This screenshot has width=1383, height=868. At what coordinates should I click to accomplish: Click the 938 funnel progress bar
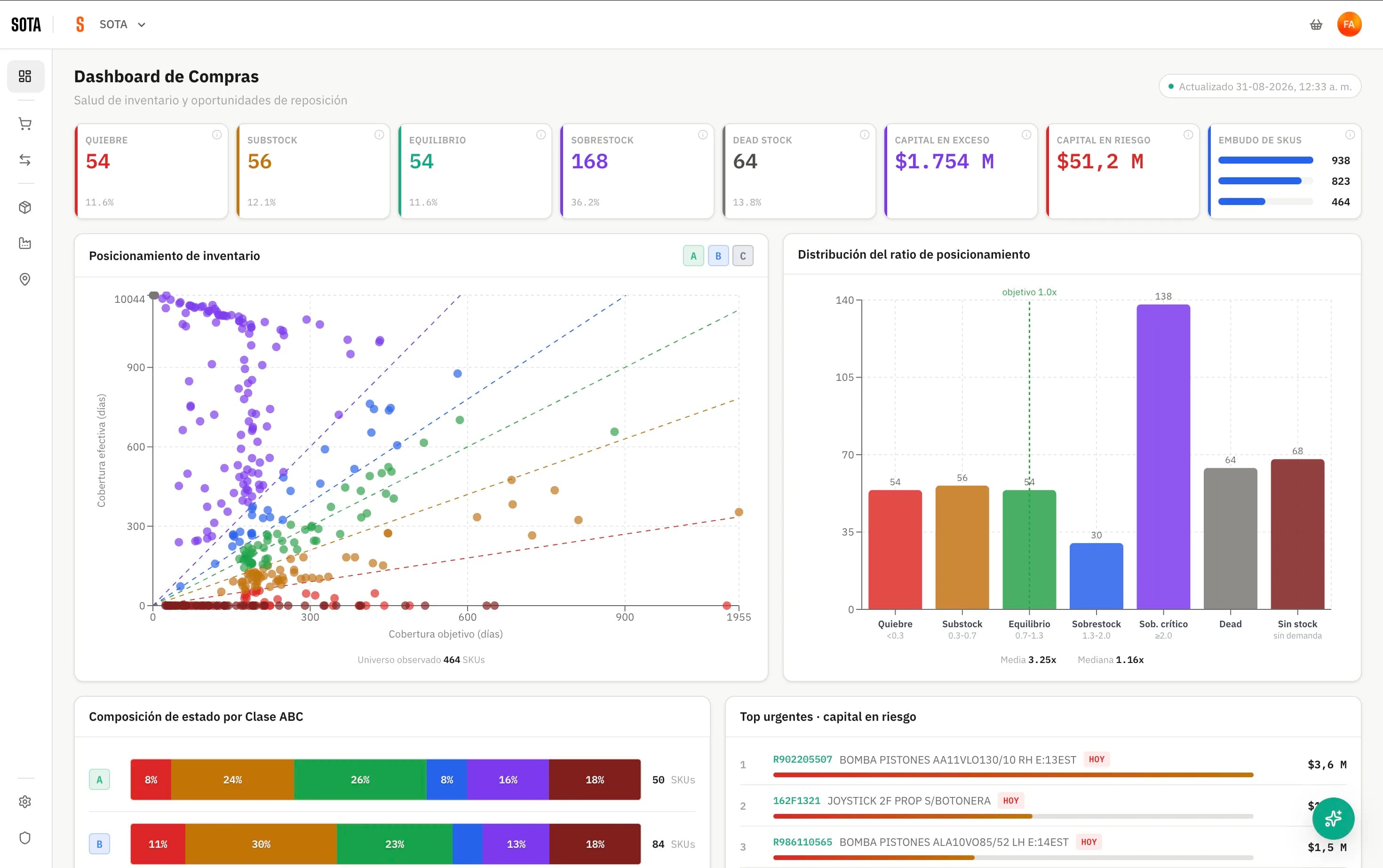(x=1265, y=160)
